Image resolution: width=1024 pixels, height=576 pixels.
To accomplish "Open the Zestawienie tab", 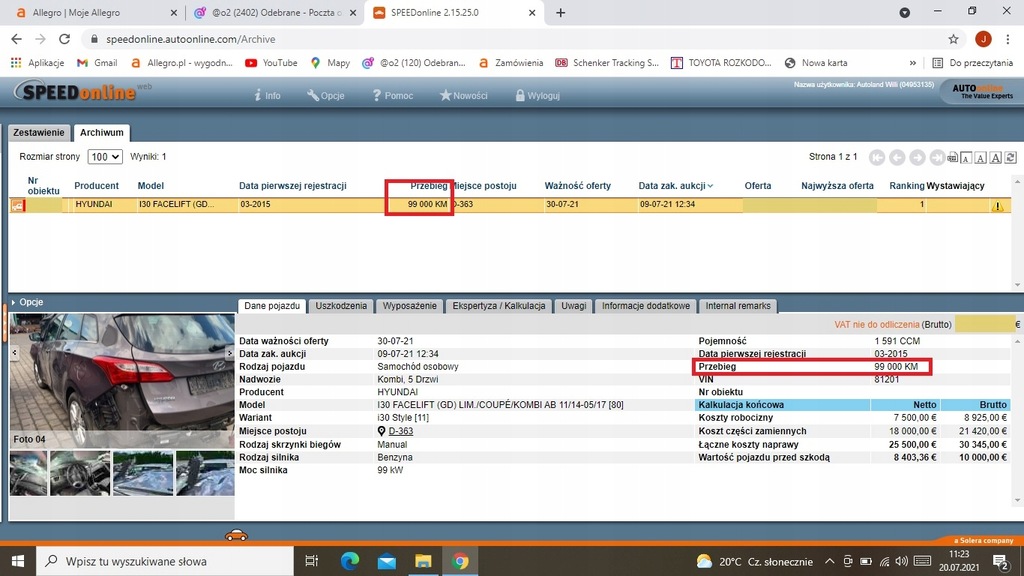I will coord(39,132).
